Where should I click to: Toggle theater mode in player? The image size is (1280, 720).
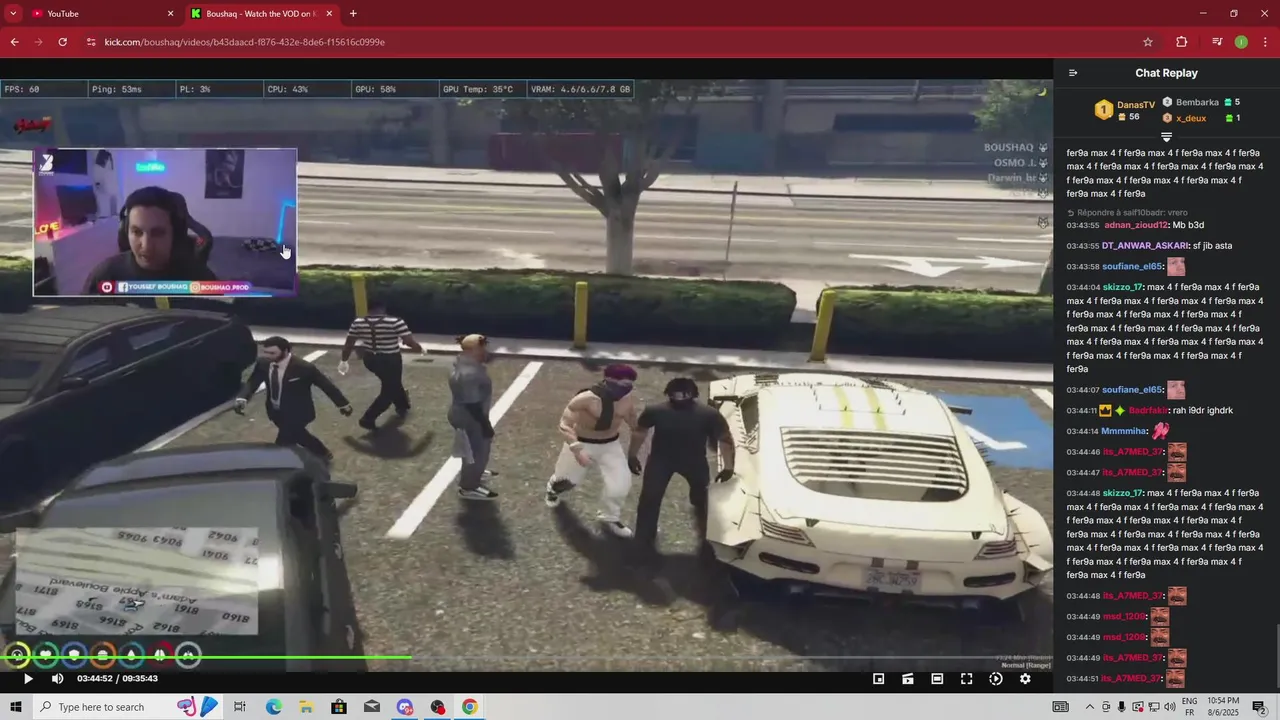click(937, 679)
